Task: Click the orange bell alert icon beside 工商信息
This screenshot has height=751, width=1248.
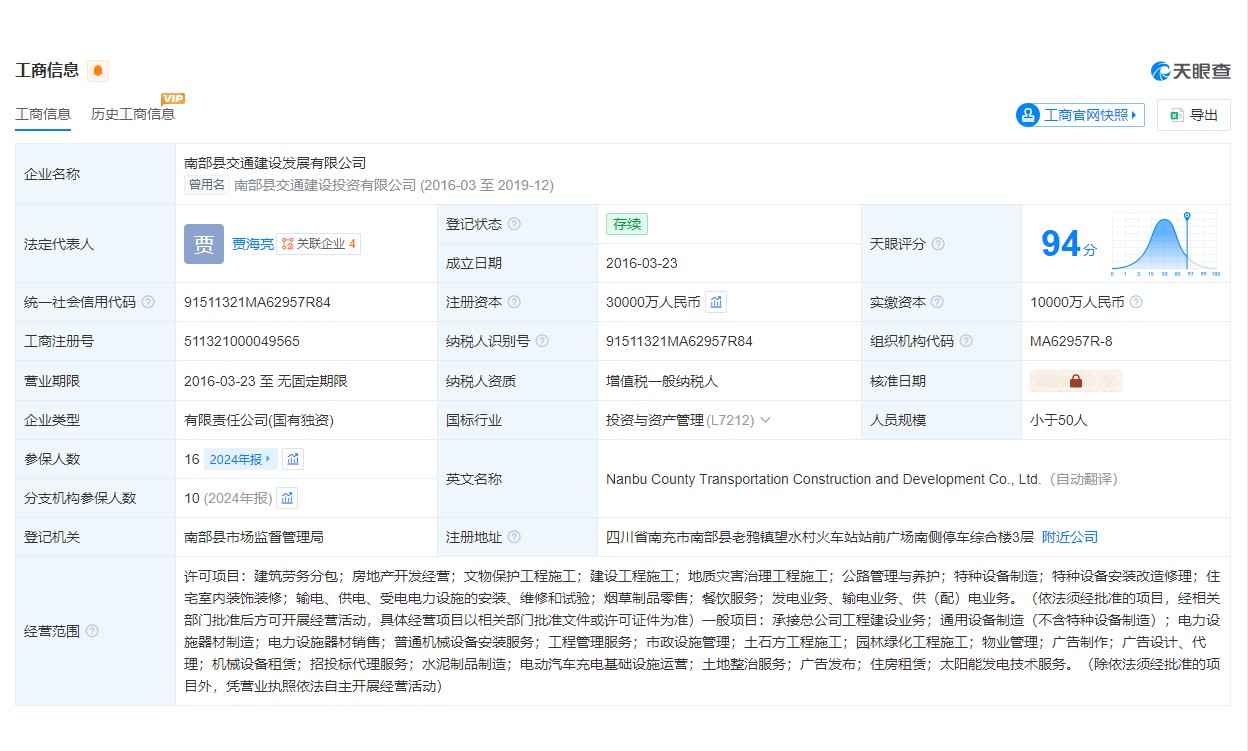Action: click(x=97, y=71)
